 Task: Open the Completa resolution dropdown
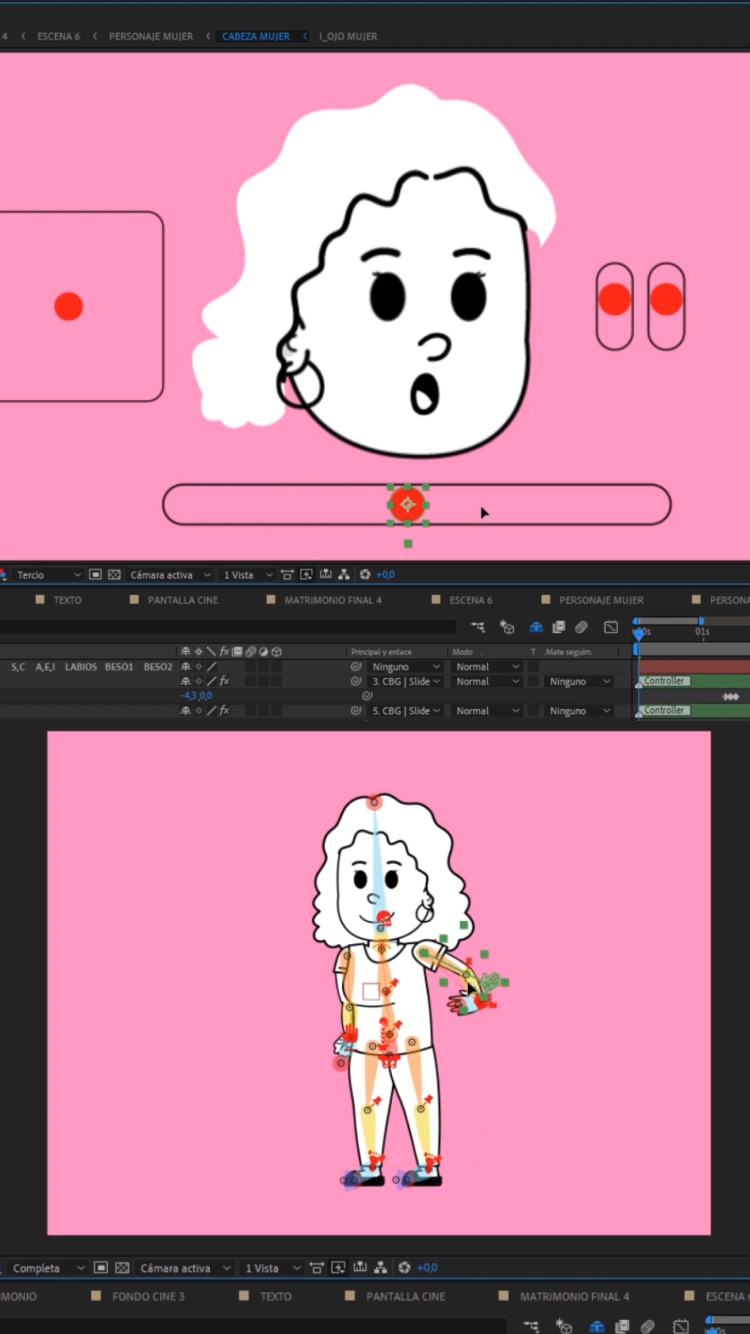[45, 1268]
